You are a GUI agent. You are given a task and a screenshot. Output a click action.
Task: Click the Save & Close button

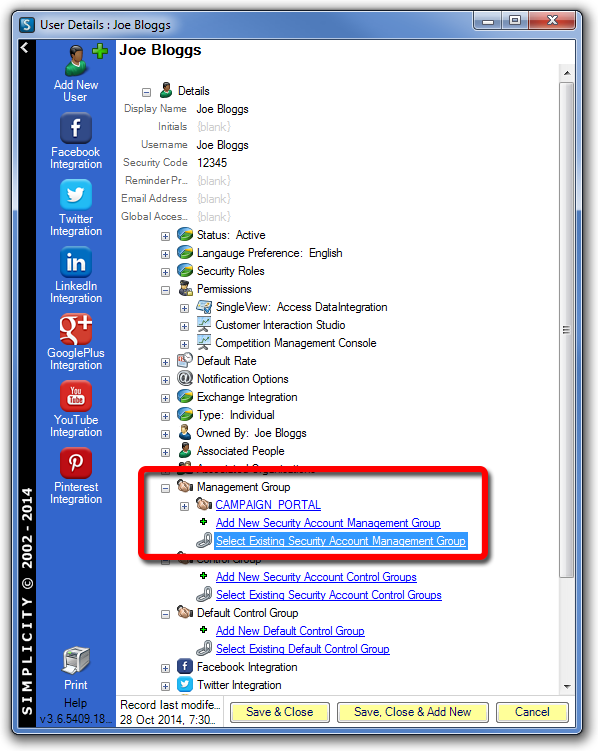tap(280, 712)
